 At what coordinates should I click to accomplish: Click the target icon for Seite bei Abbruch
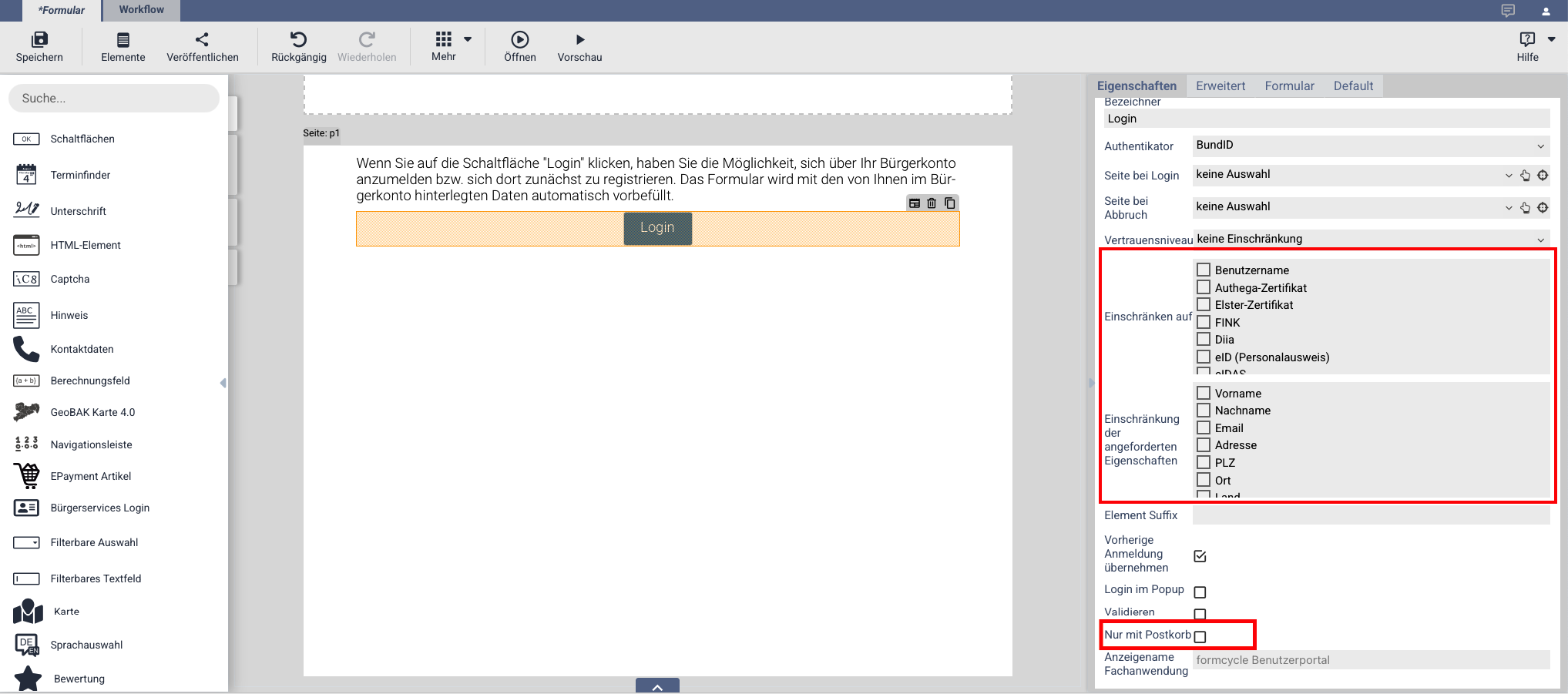(x=1543, y=208)
